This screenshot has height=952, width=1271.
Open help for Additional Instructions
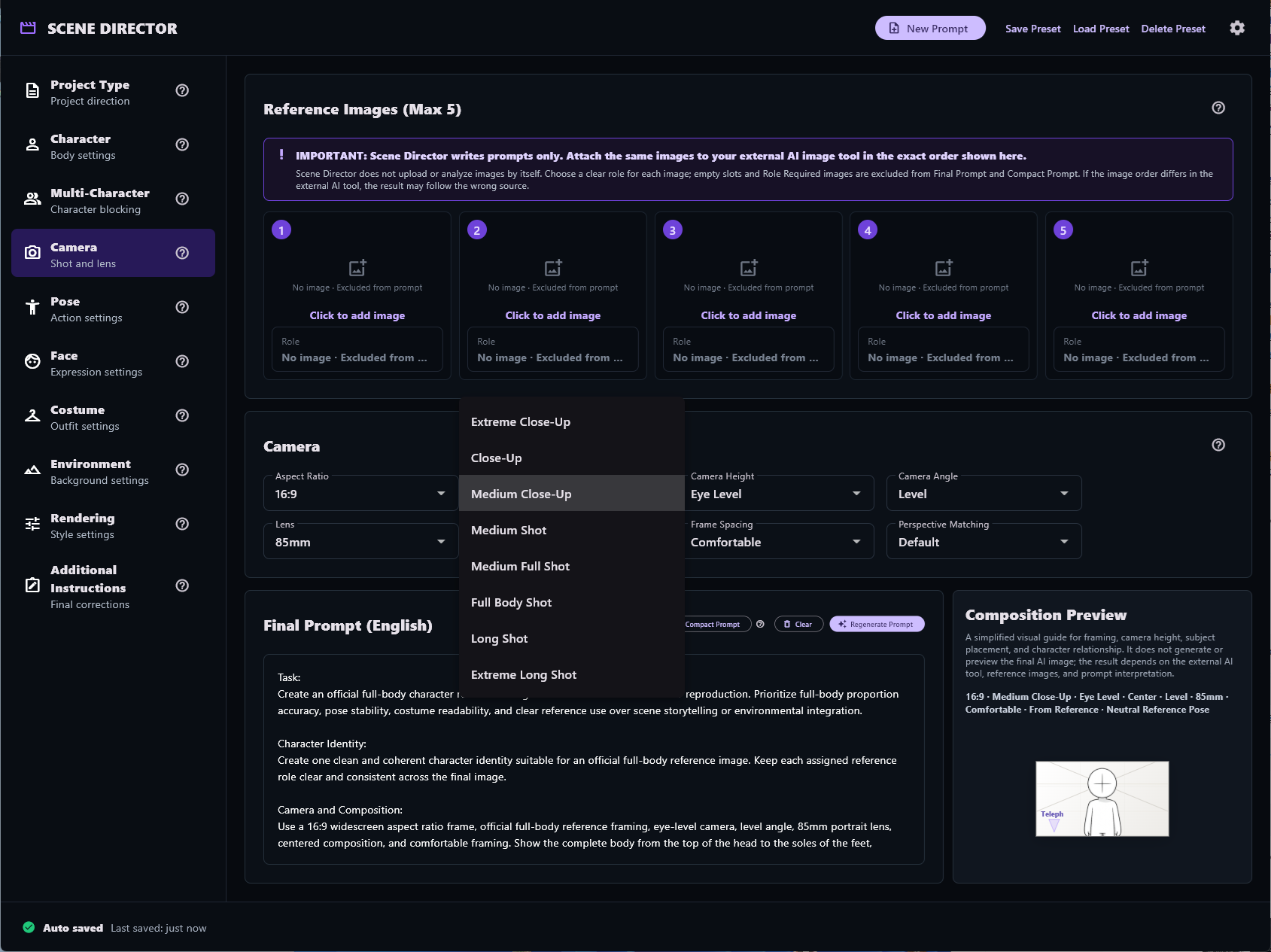click(182, 585)
